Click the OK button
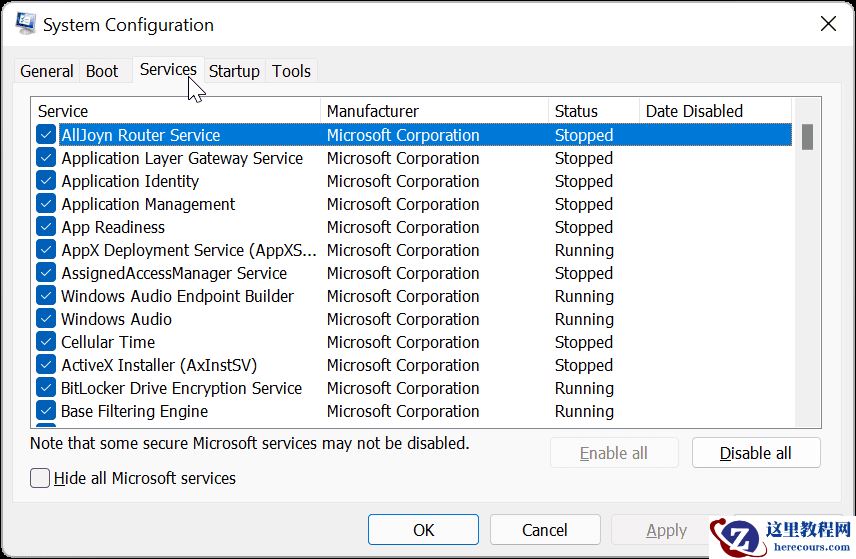 coord(423,530)
